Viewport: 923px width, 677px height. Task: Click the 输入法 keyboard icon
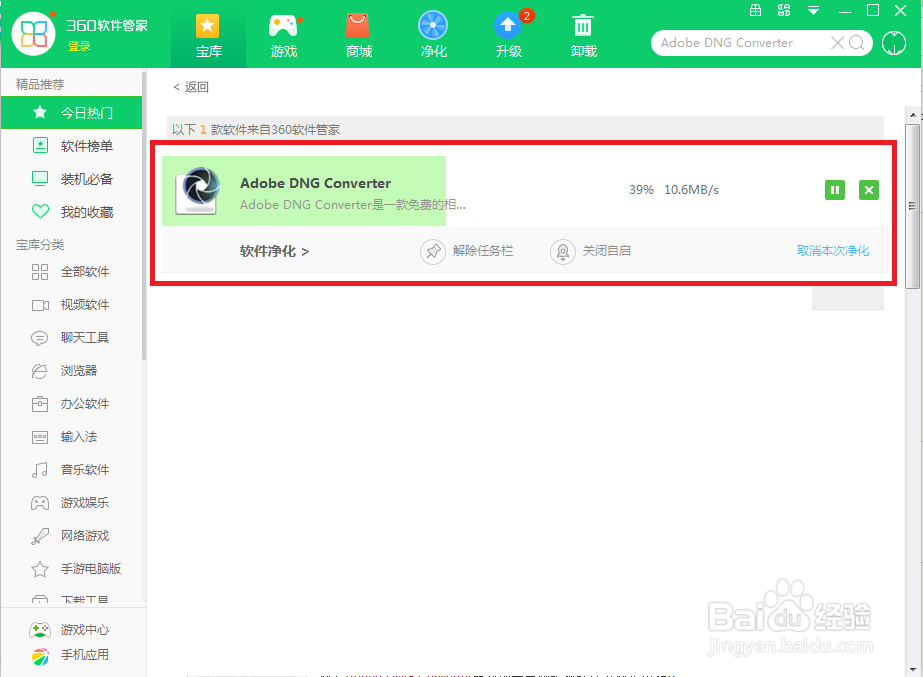(40, 437)
